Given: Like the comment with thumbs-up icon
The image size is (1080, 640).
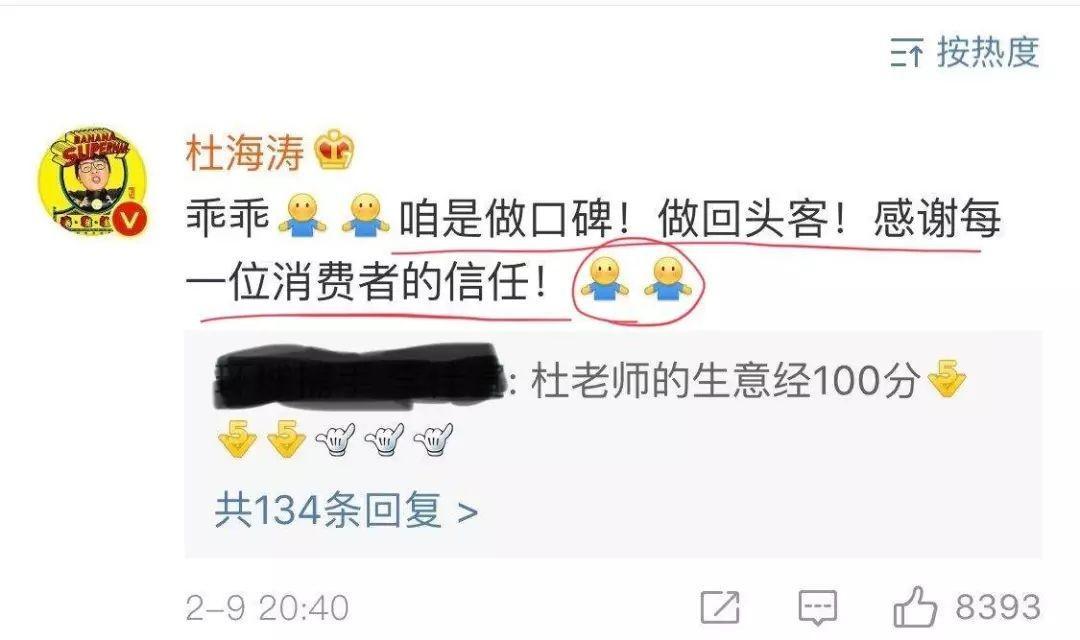Looking at the screenshot, I should (x=915, y=607).
